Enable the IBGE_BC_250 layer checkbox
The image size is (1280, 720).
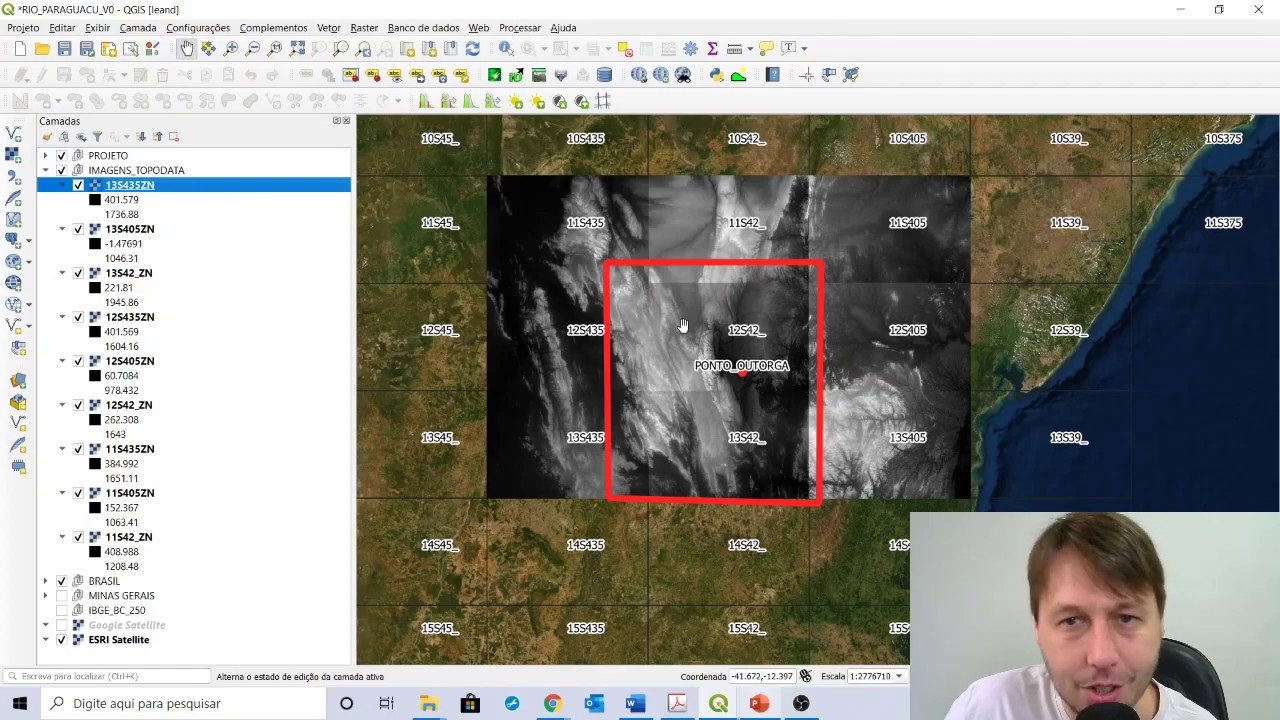pyautogui.click(x=61, y=610)
